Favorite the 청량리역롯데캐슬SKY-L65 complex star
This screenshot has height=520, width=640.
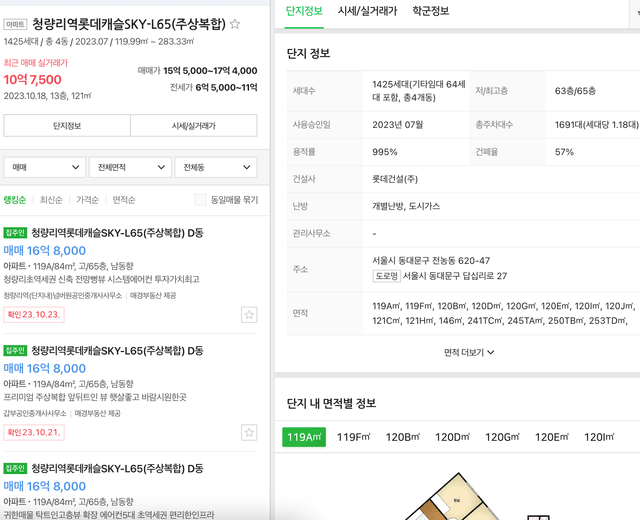tap(235, 24)
